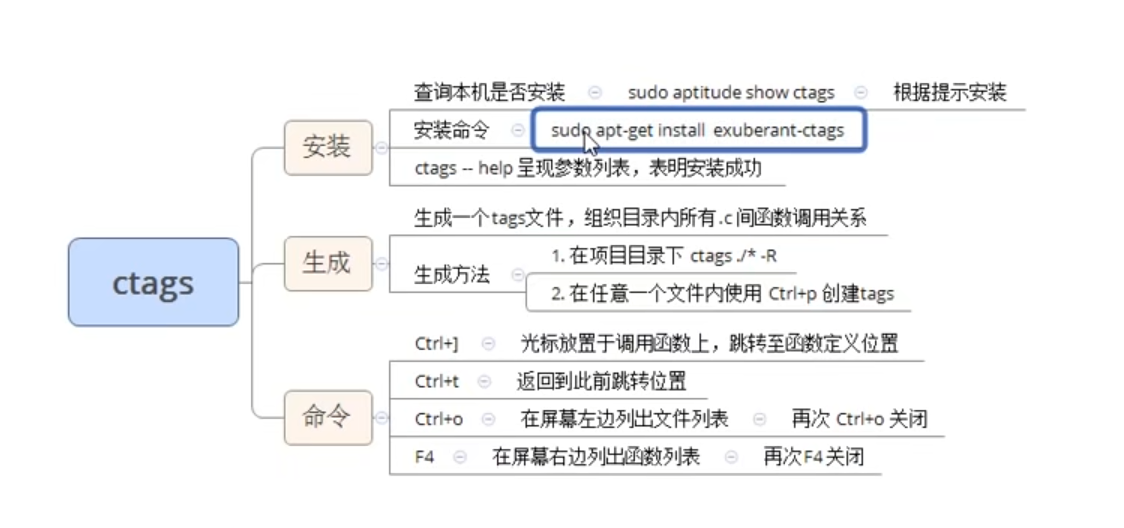Select the Ctrl+o shortcut topic
Viewport: 1124px width, 528px height.
coord(439,419)
